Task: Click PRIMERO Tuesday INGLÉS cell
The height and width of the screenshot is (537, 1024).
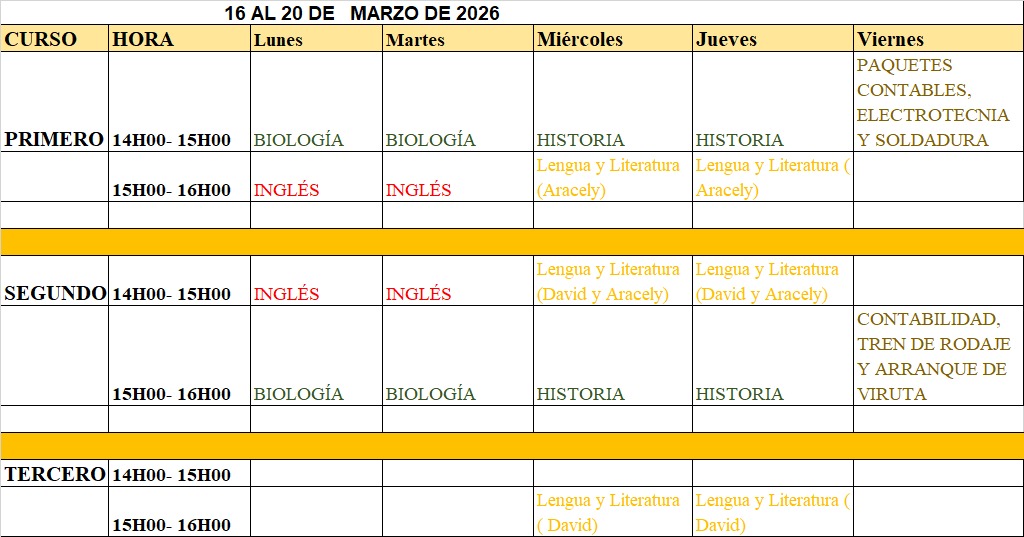Action: click(x=418, y=189)
